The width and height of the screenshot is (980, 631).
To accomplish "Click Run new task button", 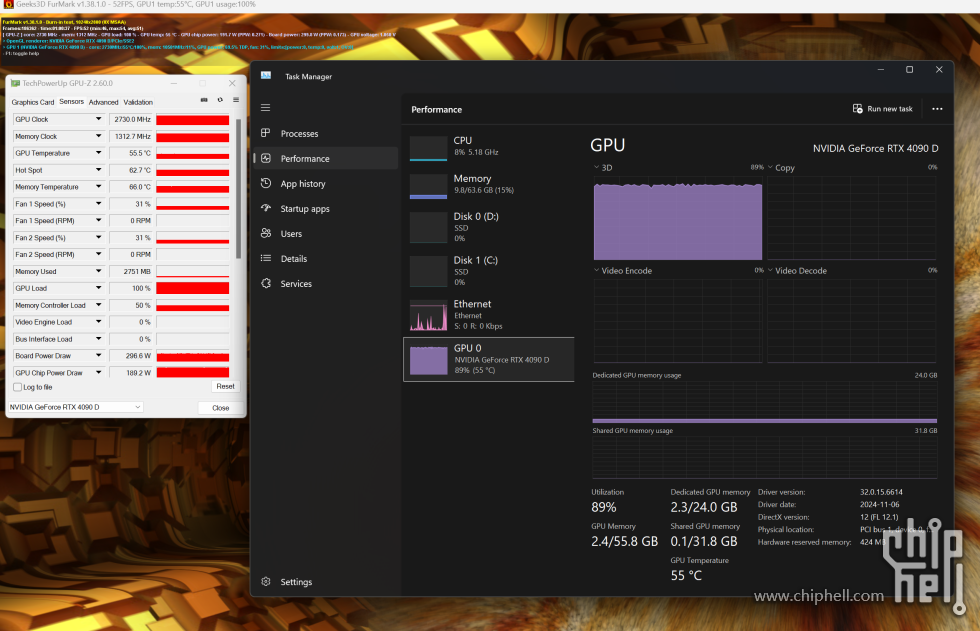I will [x=882, y=109].
